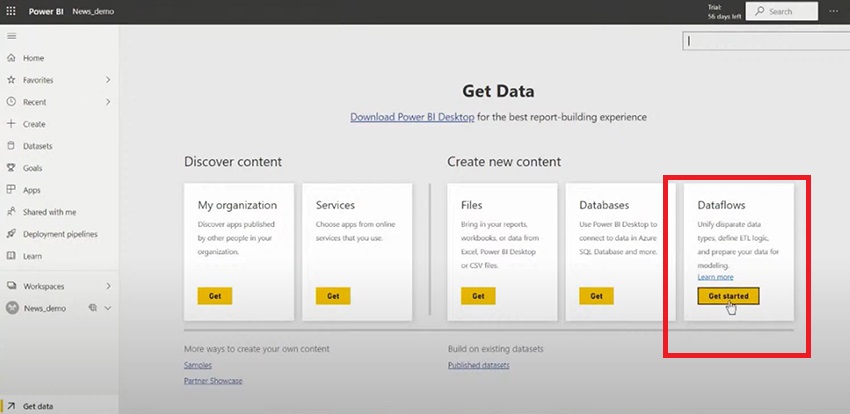Click the News_demo workspace avatar icon
This screenshot has height=414, width=850.
point(12,308)
